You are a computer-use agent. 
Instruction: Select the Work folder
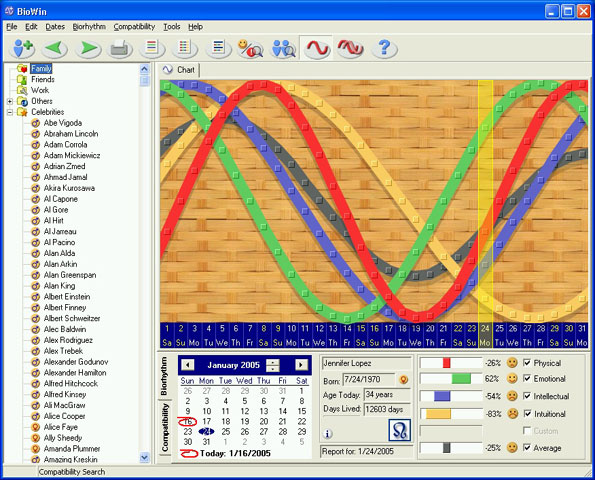click(x=40, y=90)
